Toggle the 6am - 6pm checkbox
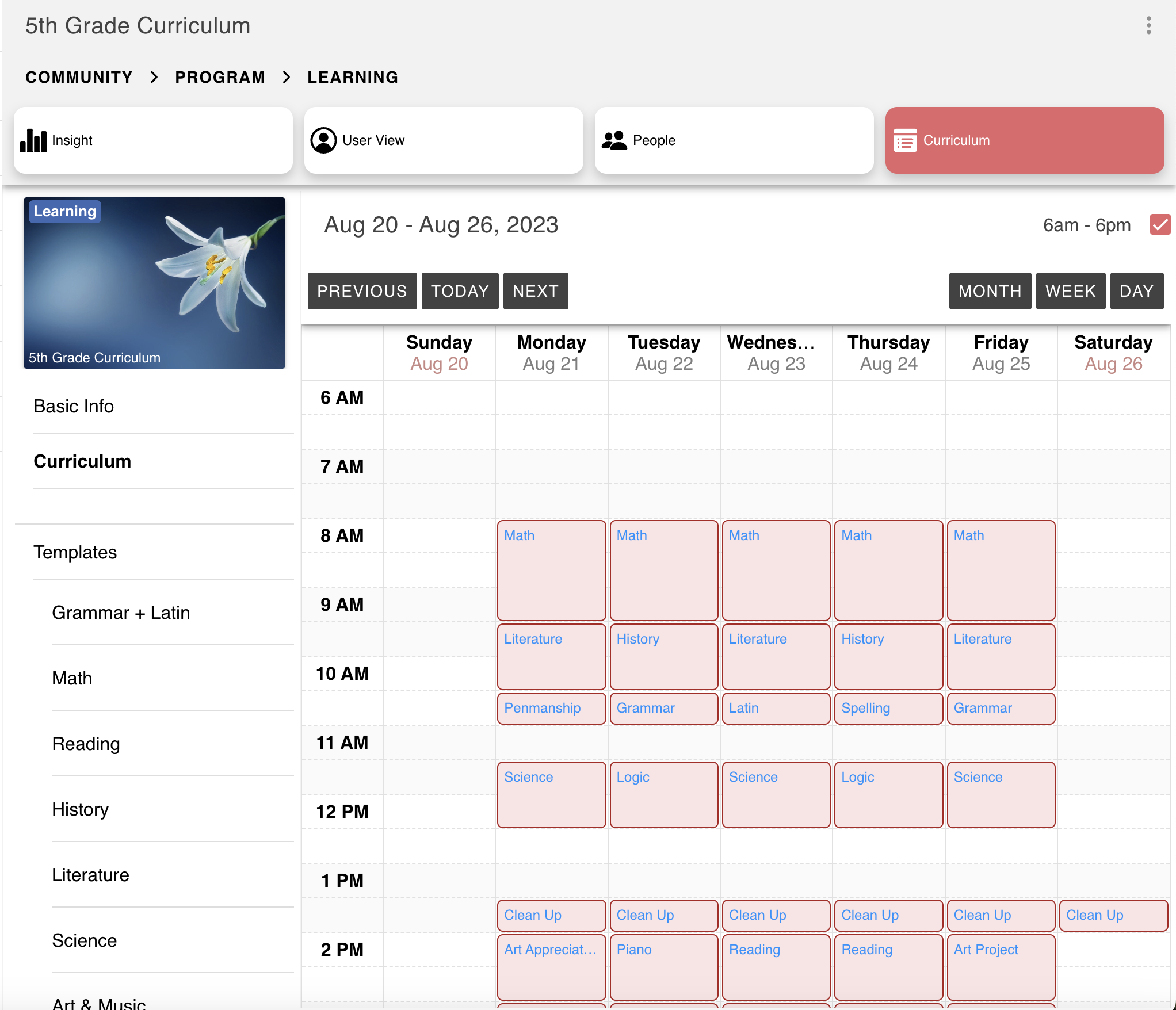The width and height of the screenshot is (1176, 1010). coord(1159,224)
